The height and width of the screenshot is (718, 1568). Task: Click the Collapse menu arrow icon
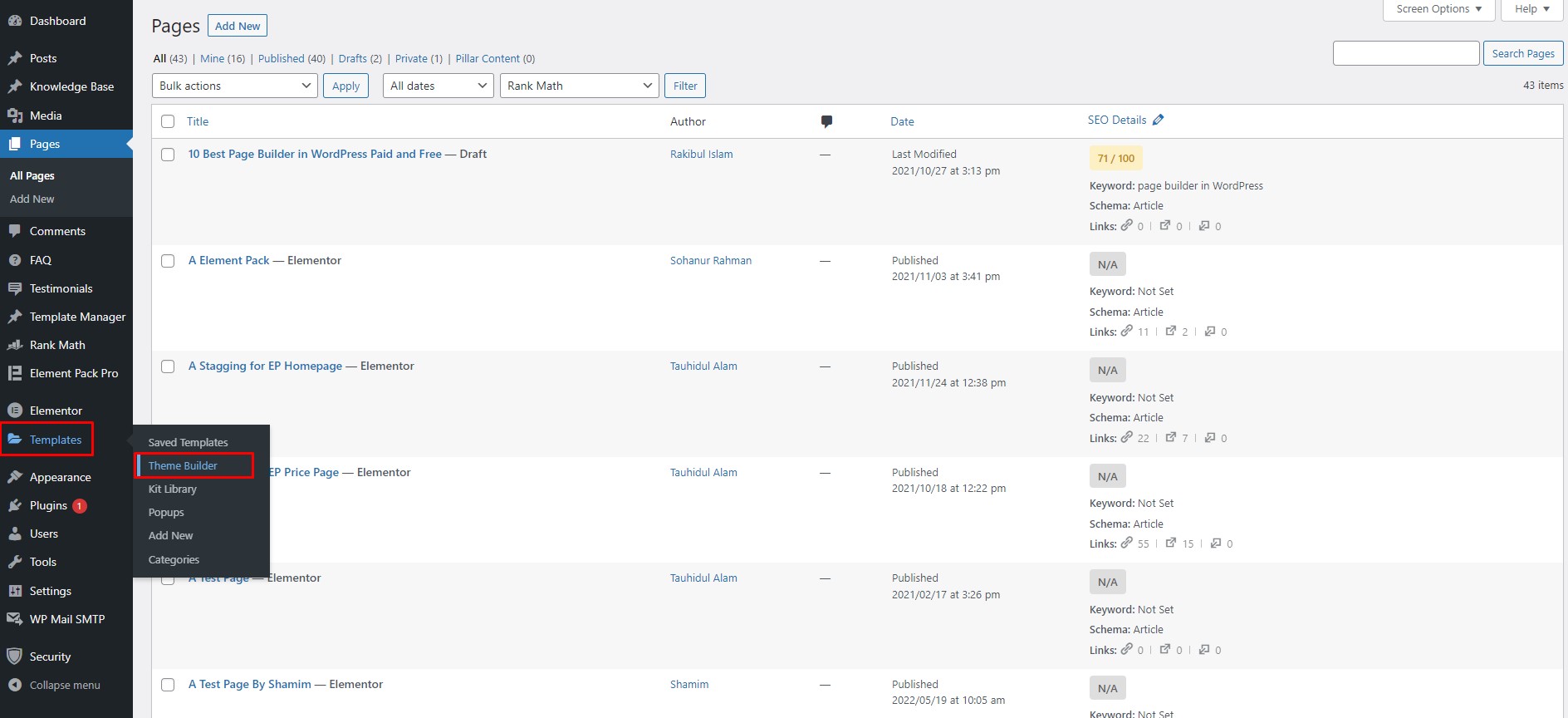tap(14, 685)
